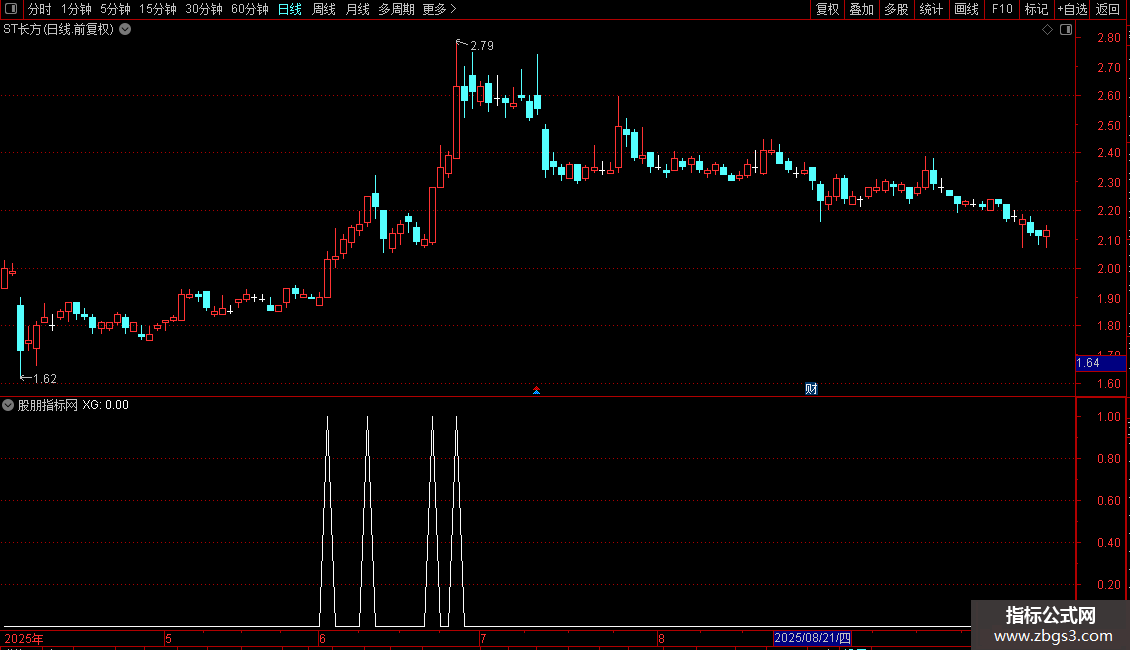Click the 统计 statistics button
Image resolution: width=1130 pixels, height=650 pixels.
tap(931, 9)
